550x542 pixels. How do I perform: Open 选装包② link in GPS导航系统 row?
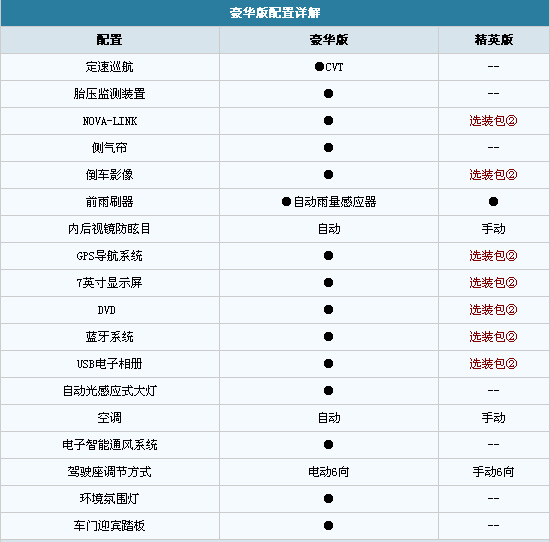pos(493,256)
